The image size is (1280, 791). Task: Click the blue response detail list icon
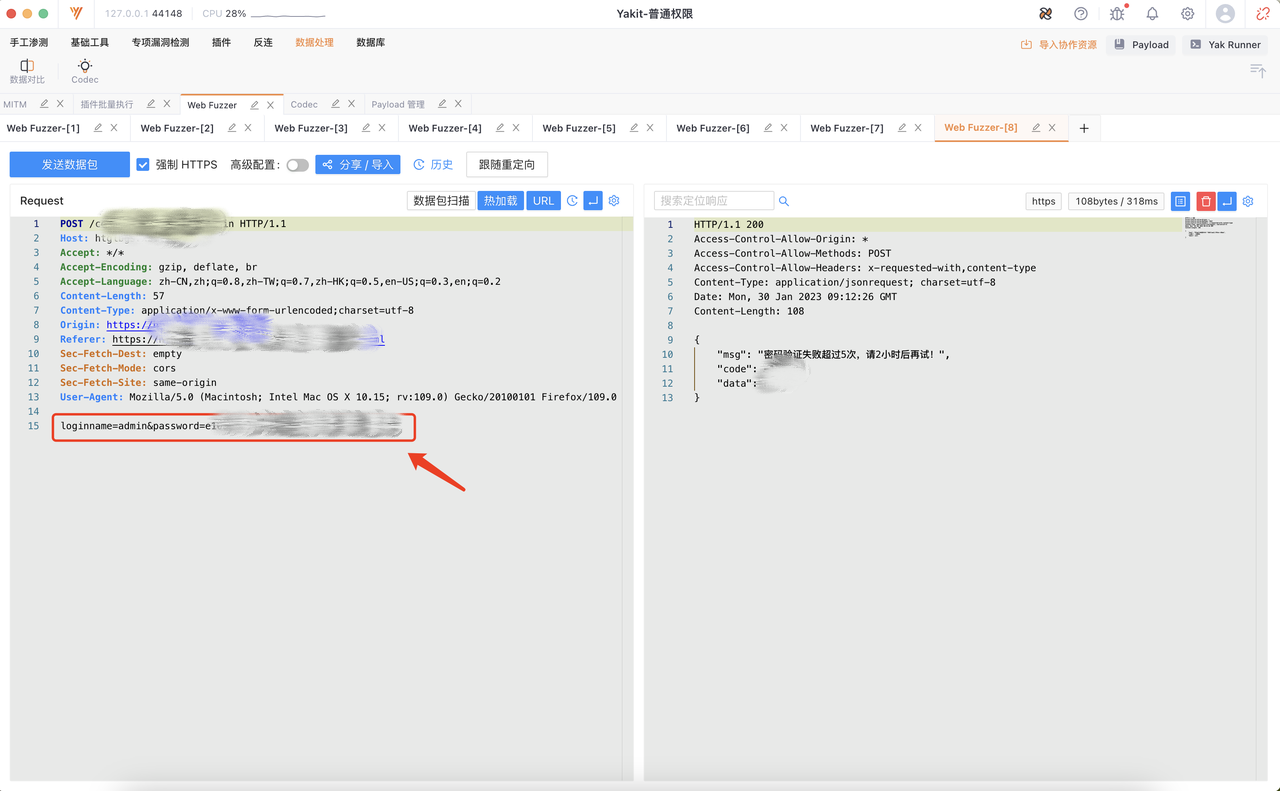[1180, 201]
